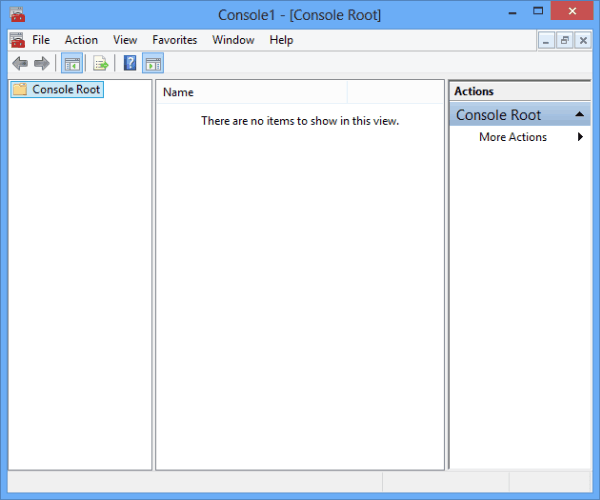Screen dimensions: 600x500
Task: Click the 'no items to show' message
Action: (300, 121)
